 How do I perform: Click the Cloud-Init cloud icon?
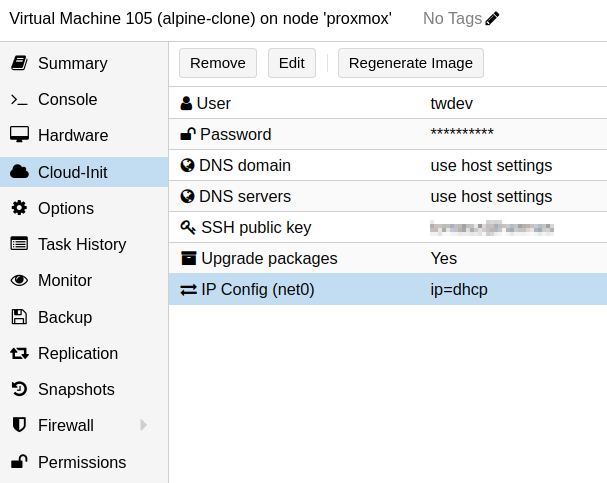pyautogui.click(x=19, y=172)
